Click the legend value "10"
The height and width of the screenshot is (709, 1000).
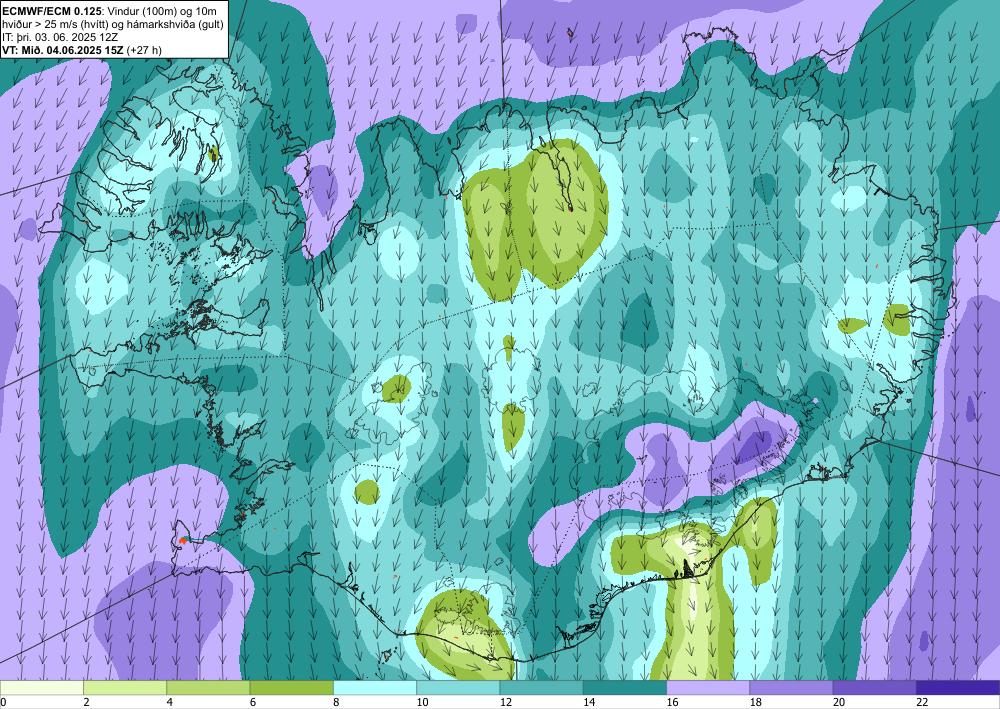422,702
